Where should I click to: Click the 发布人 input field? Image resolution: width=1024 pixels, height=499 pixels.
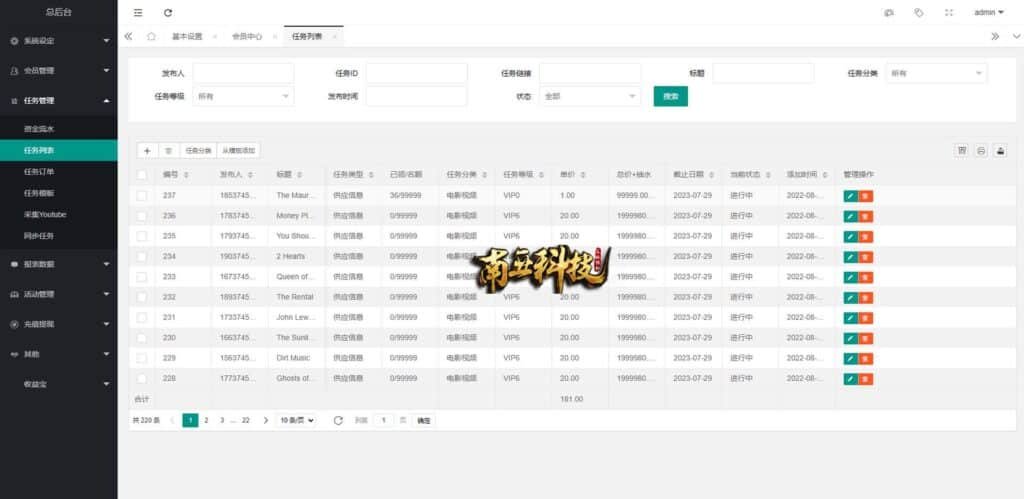pos(243,73)
